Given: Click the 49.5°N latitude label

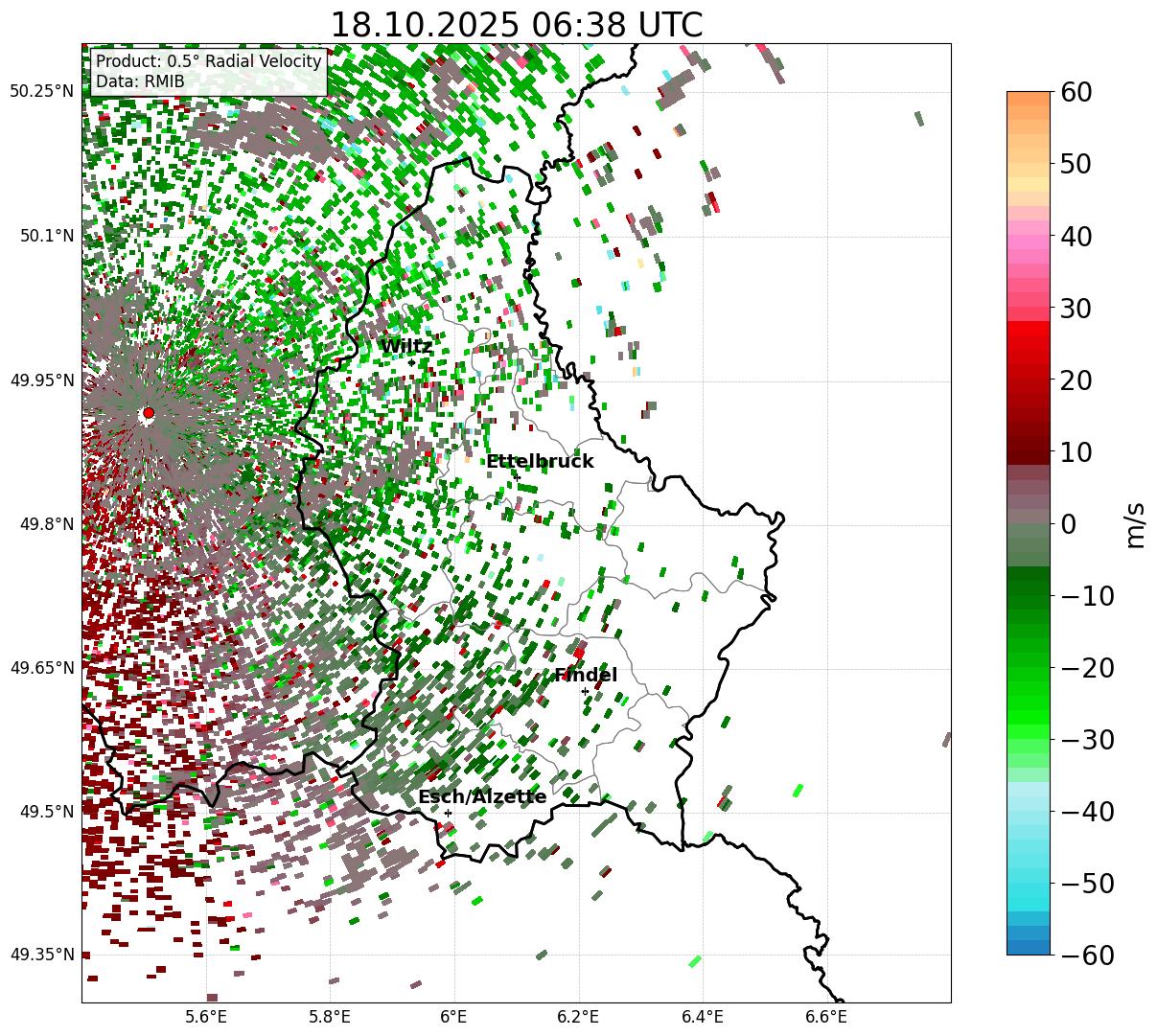Looking at the screenshot, I should pos(46,812).
